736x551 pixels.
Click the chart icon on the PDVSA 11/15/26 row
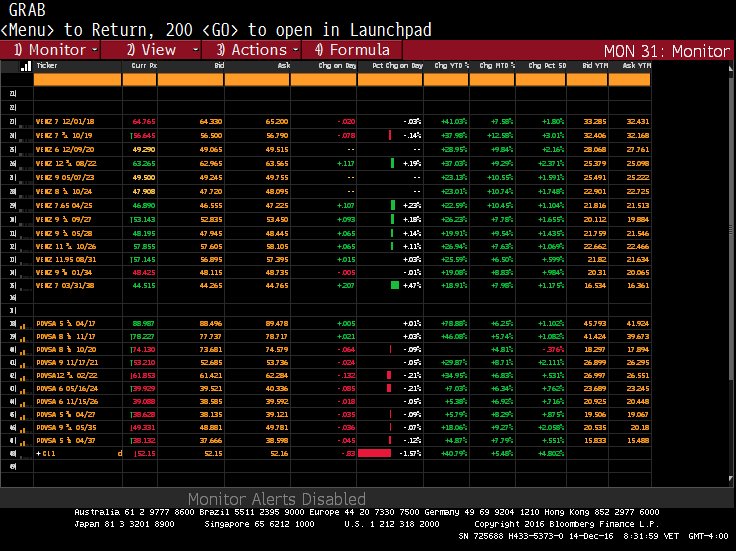tap(23, 402)
